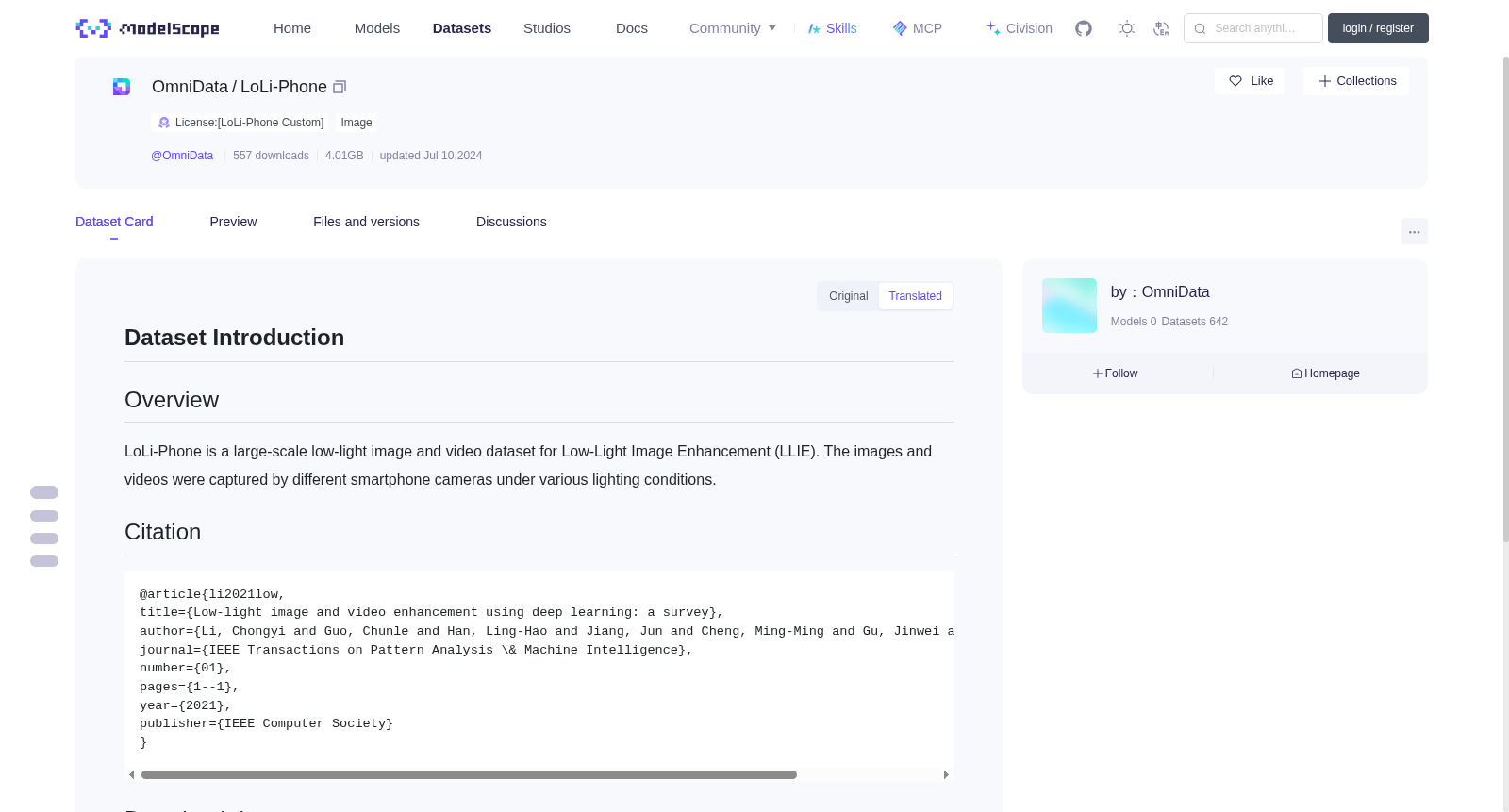Click the MCP diamond icon
The image size is (1509, 812).
pos(900,28)
